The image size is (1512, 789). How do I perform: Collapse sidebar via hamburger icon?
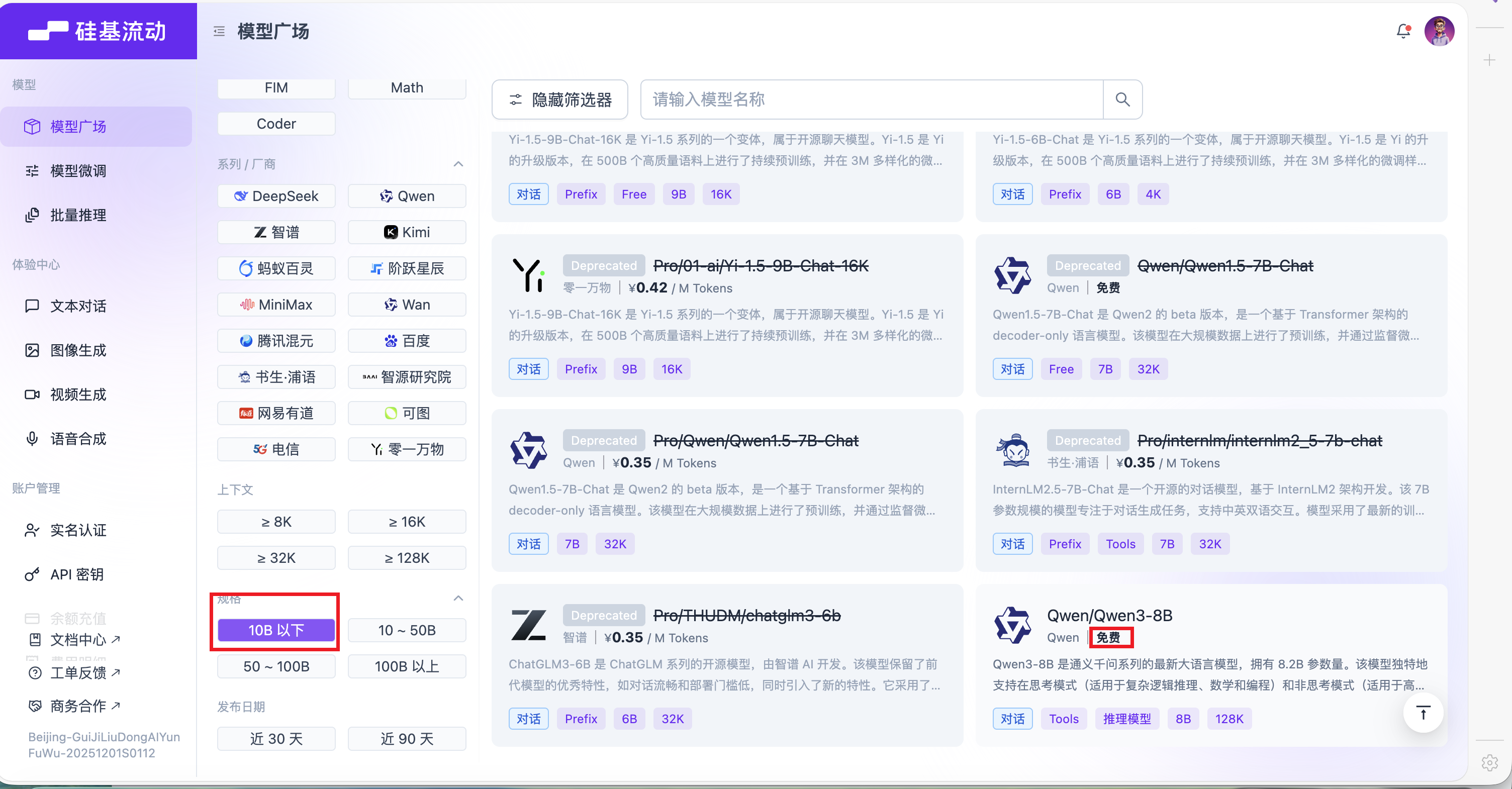pos(219,31)
